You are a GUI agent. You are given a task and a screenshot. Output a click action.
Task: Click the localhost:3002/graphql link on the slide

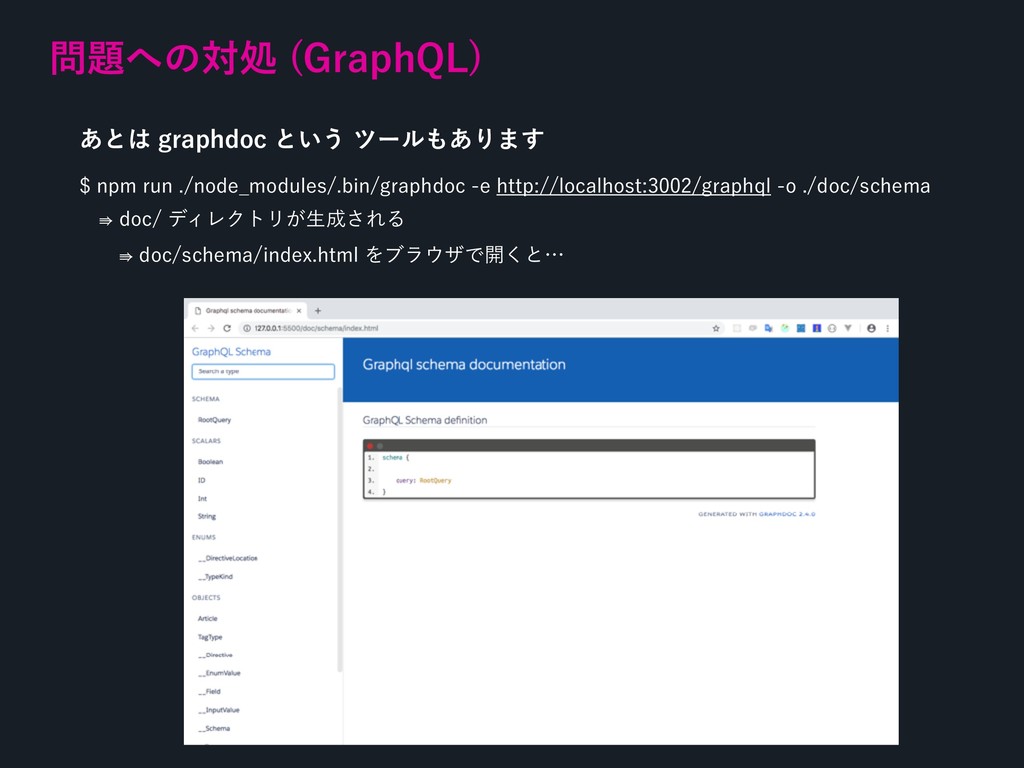(633, 186)
